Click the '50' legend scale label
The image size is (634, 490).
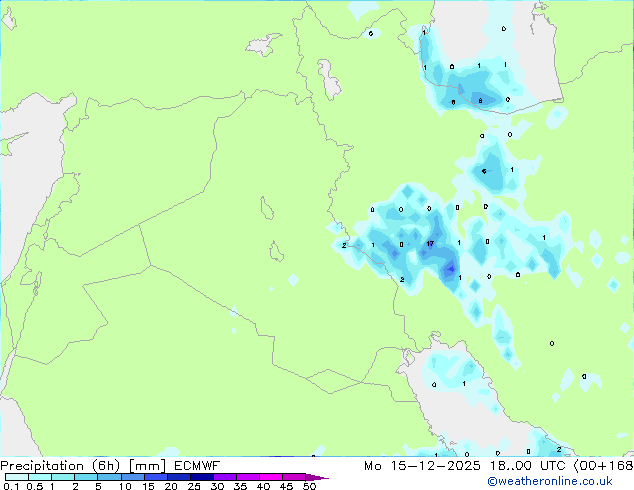tap(310, 486)
